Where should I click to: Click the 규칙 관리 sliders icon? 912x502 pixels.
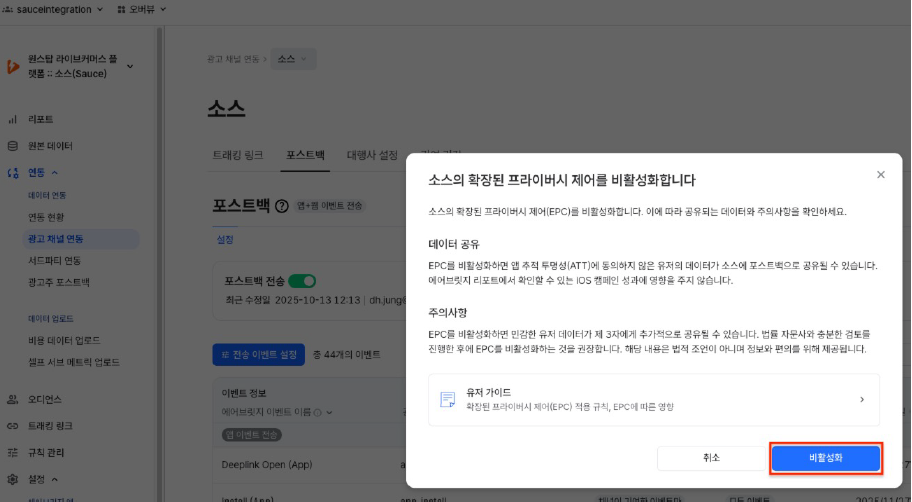point(12,453)
